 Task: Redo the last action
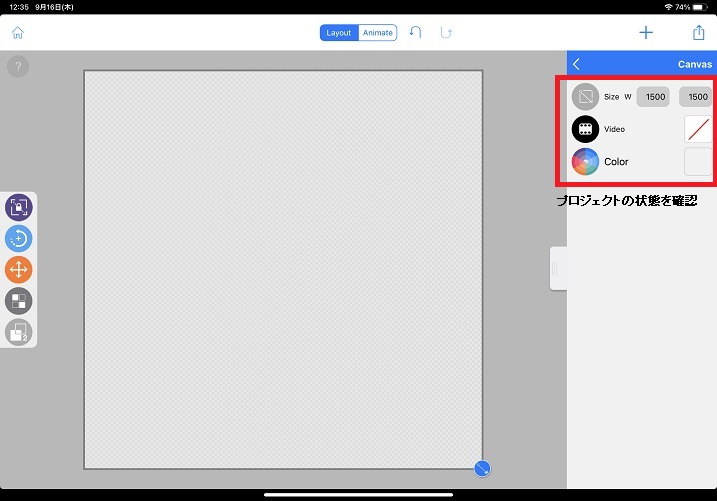pyautogui.click(x=446, y=33)
